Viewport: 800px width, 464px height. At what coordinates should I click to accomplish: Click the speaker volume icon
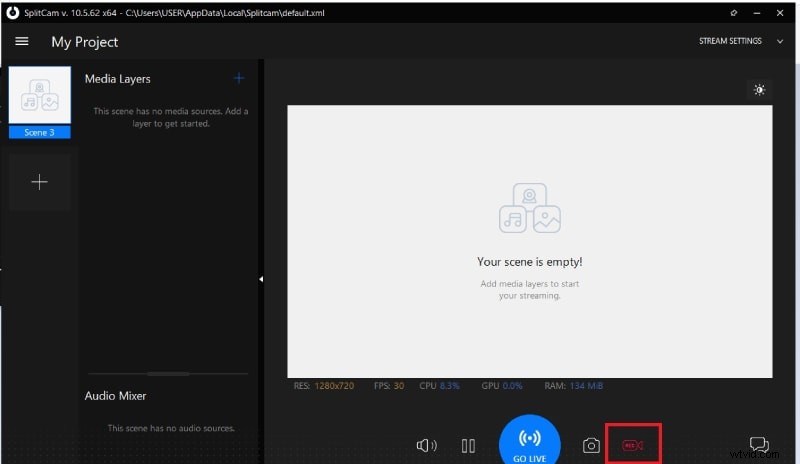click(x=427, y=445)
